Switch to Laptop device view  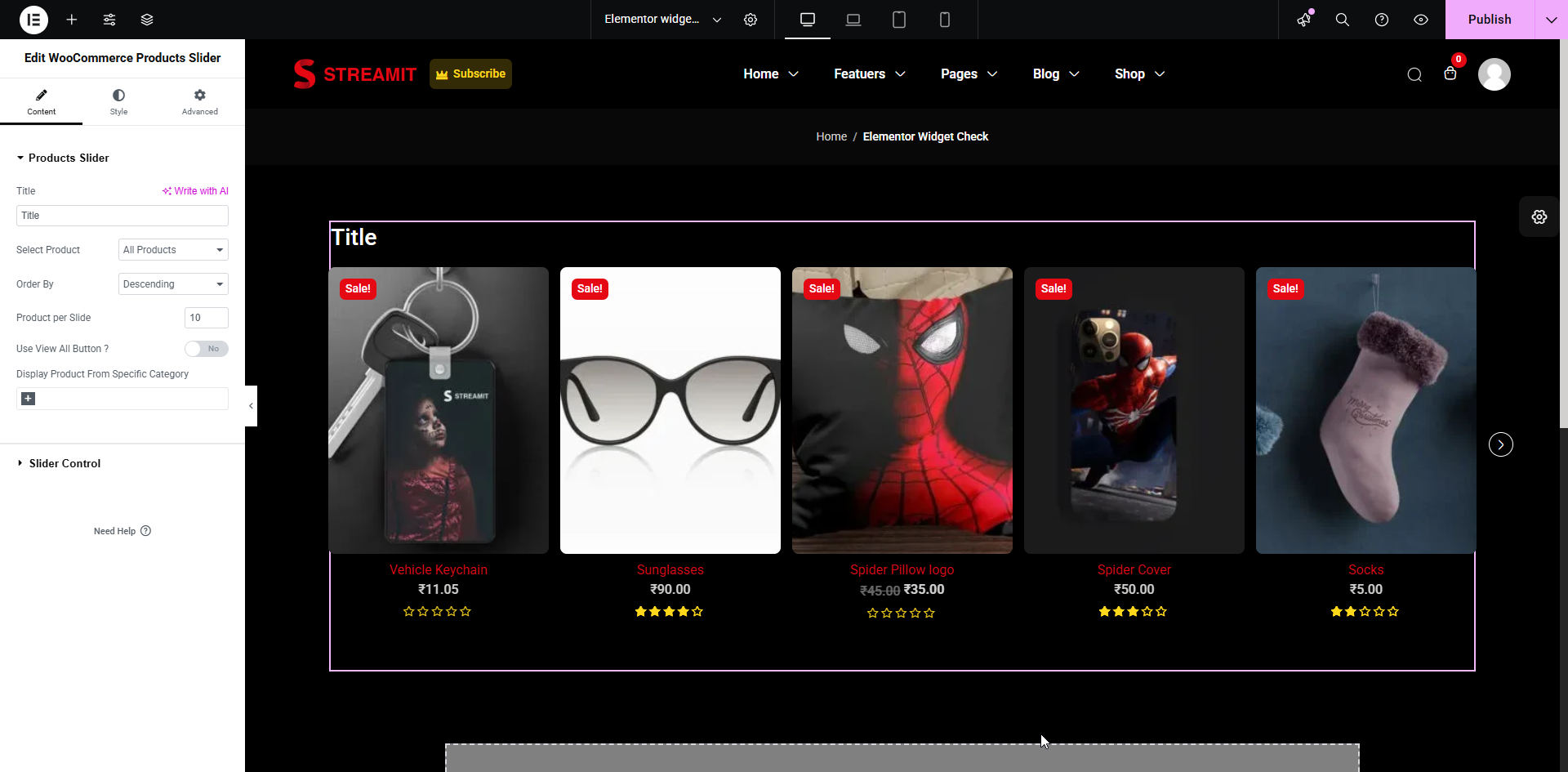[853, 20]
